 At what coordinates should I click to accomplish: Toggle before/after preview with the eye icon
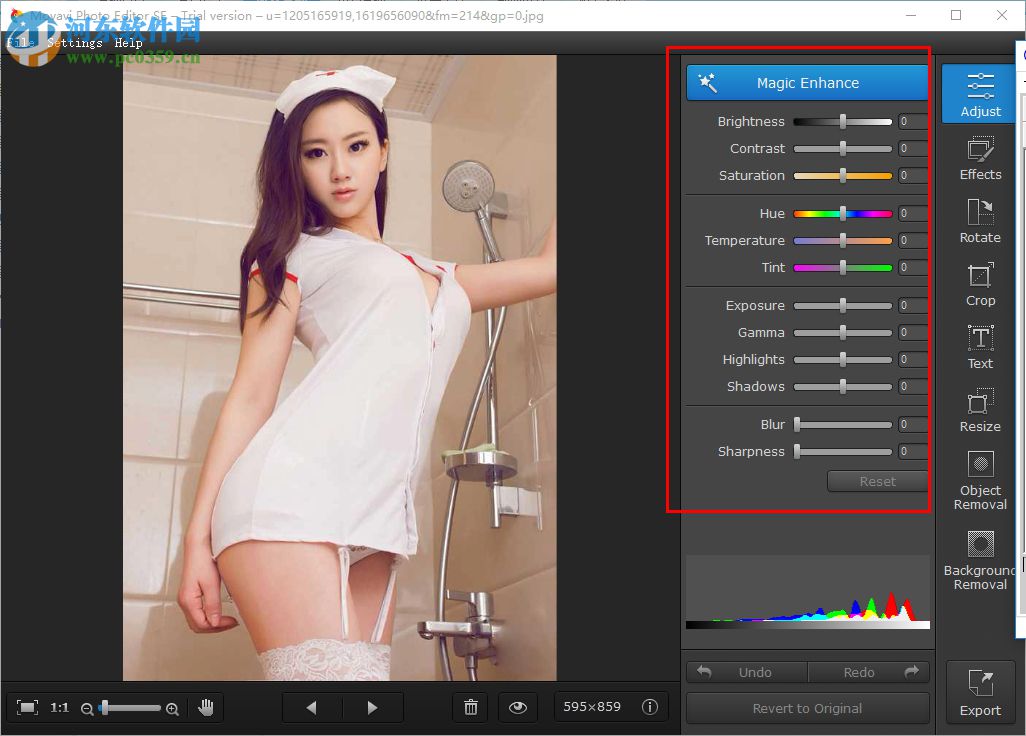(x=518, y=707)
